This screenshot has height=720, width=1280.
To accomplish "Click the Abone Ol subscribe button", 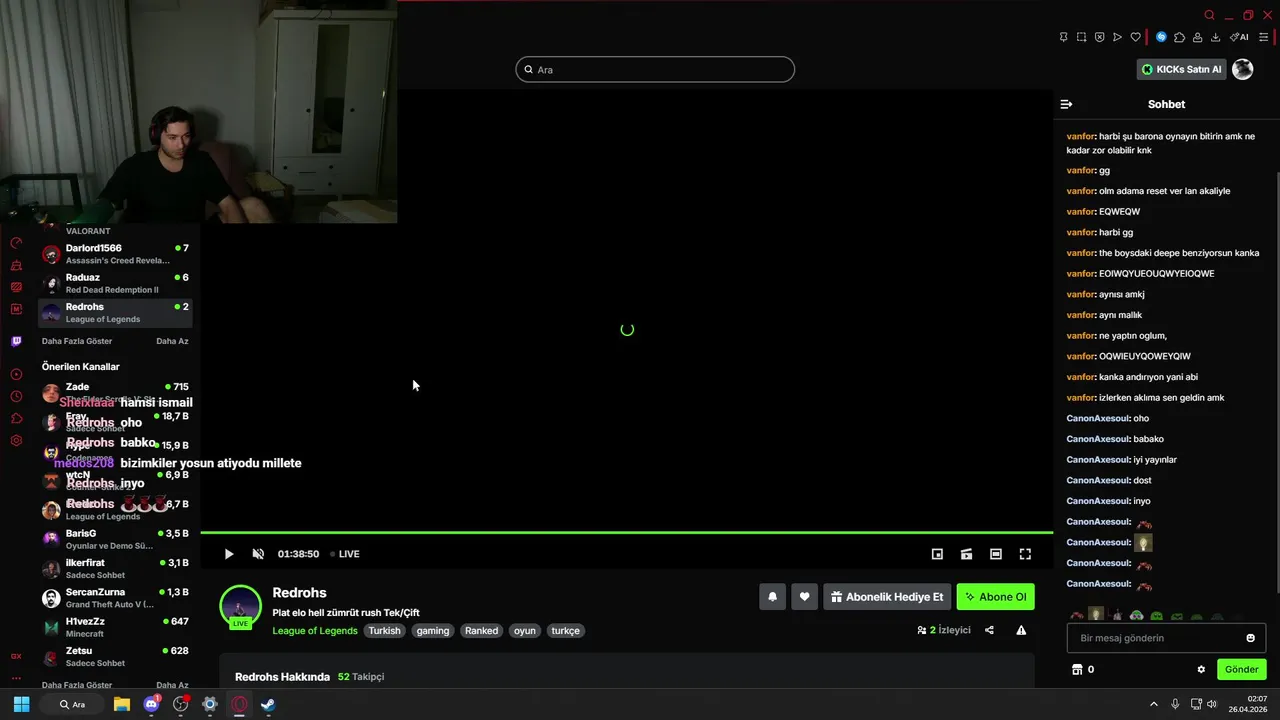I will click(x=996, y=597).
